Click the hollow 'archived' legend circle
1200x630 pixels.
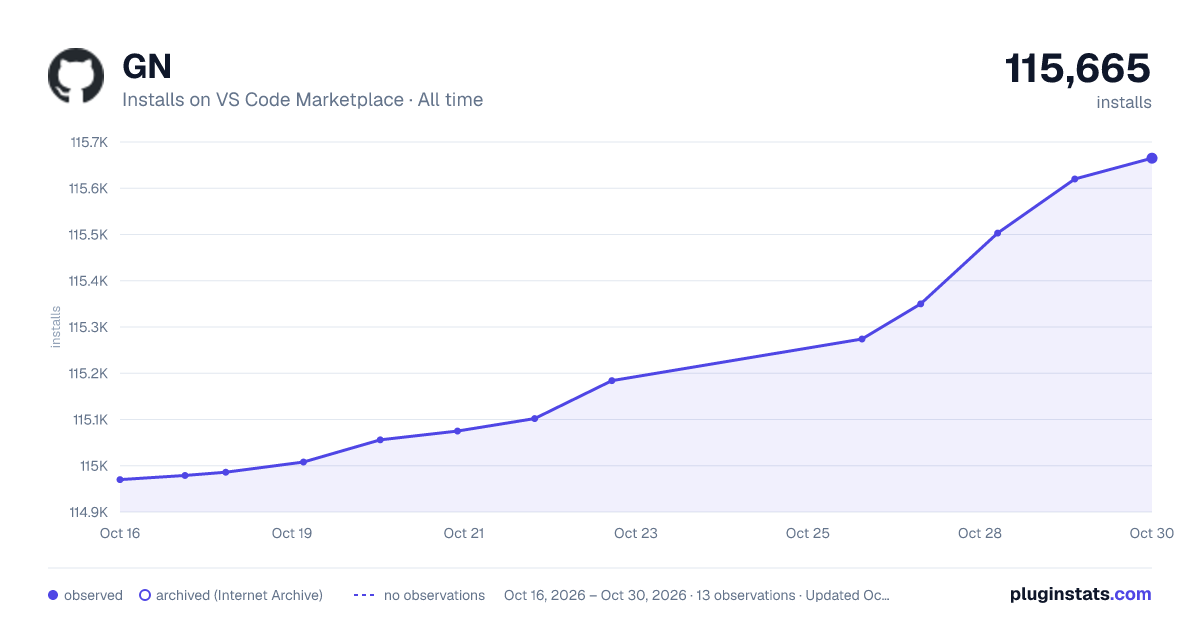click(x=145, y=595)
